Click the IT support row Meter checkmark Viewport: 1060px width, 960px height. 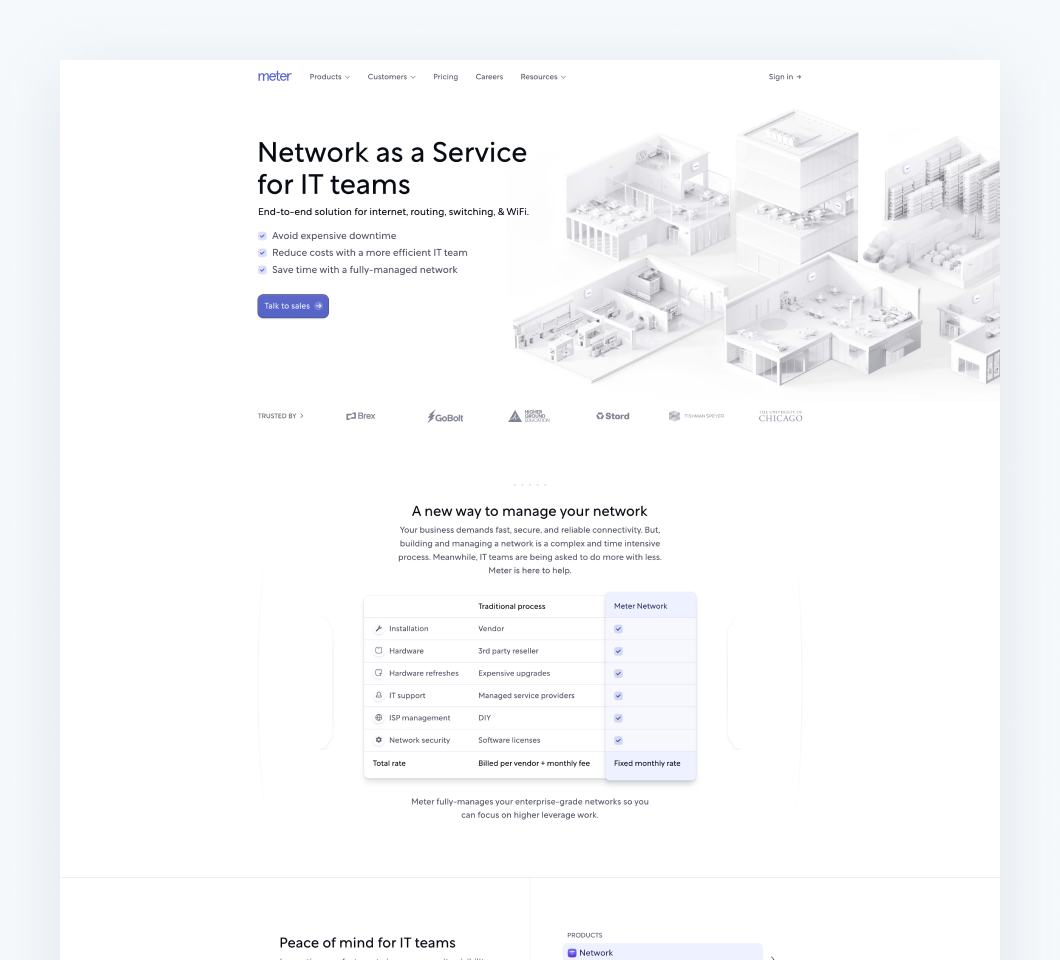pyautogui.click(x=618, y=696)
